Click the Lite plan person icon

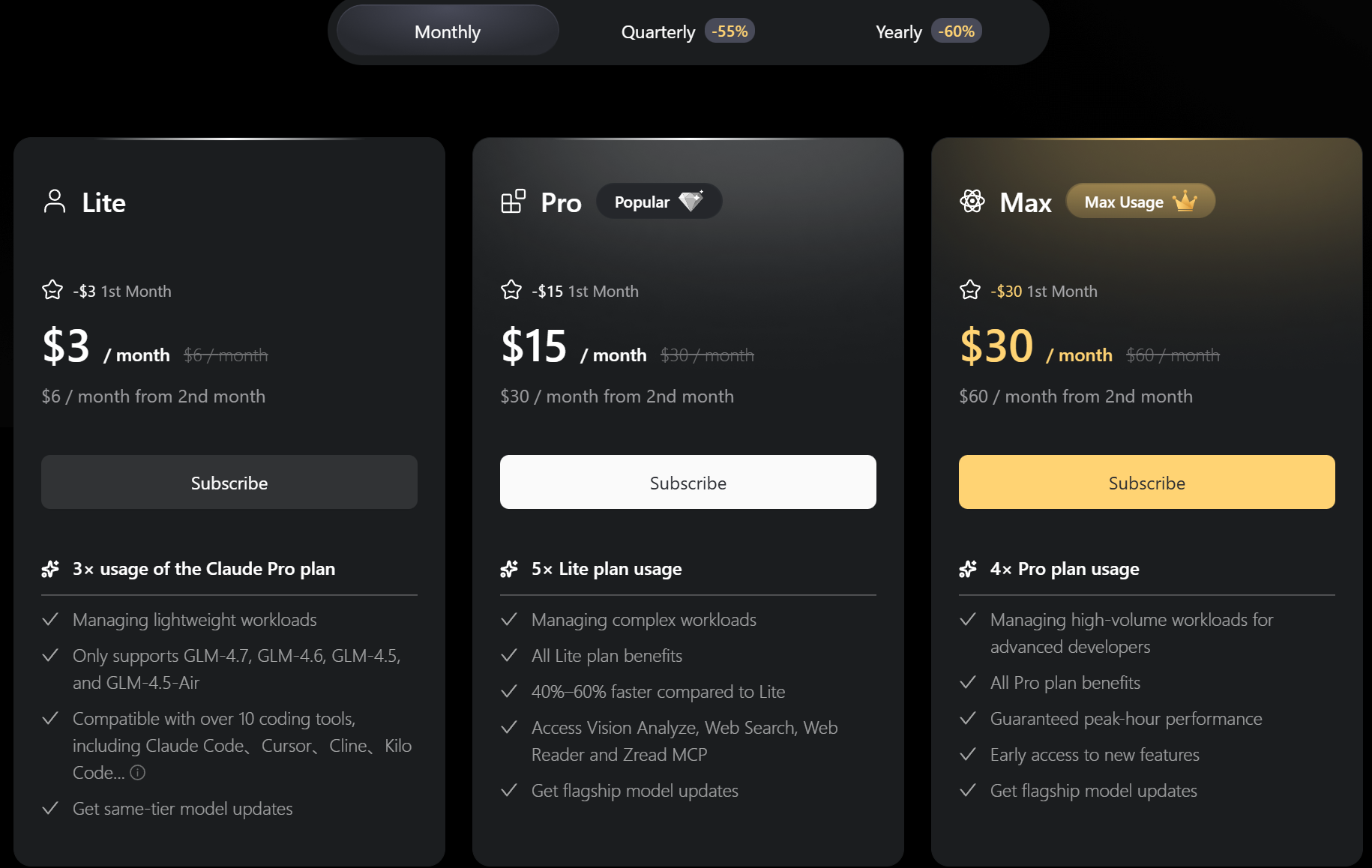click(x=55, y=202)
